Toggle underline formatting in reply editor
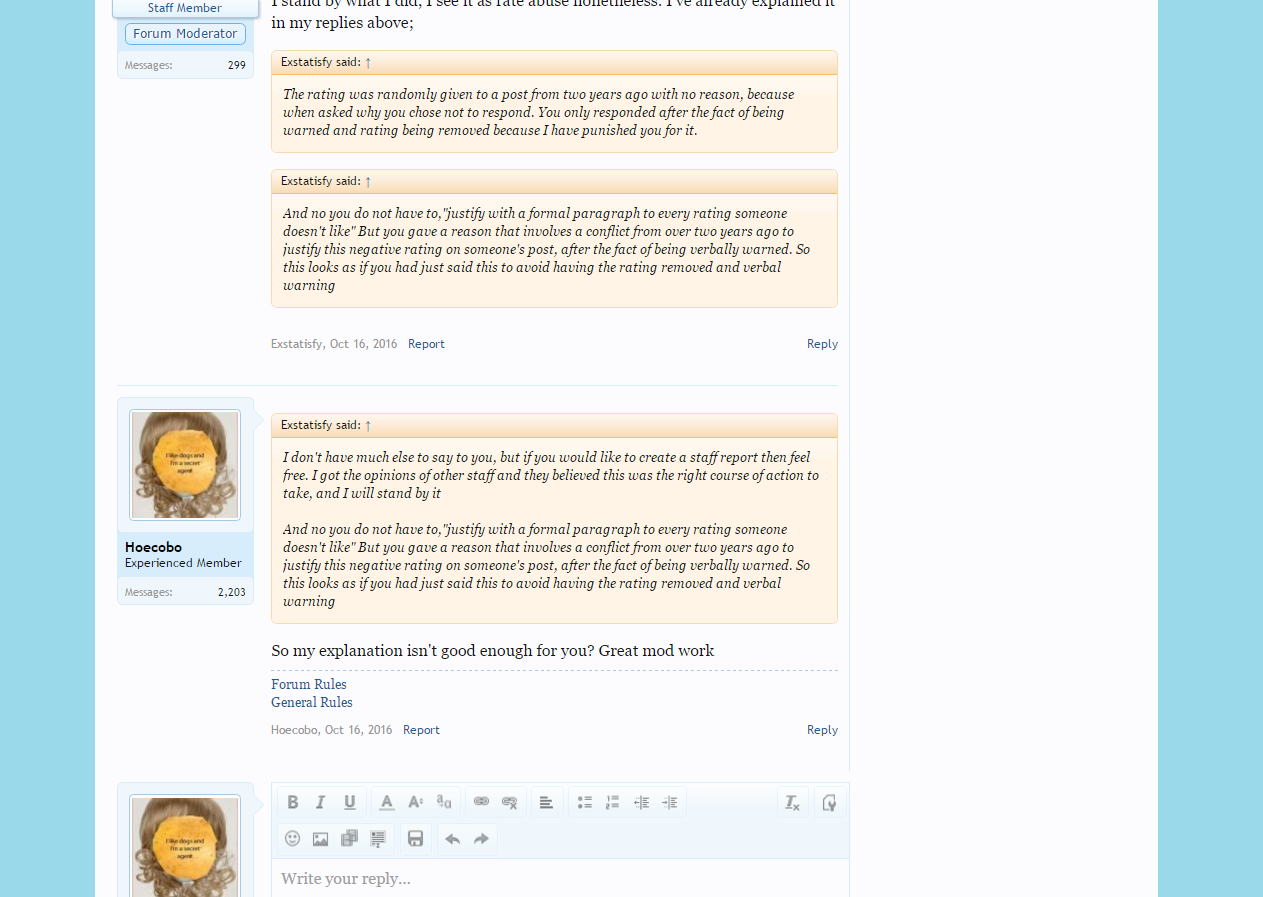This screenshot has height=897, width=1263. click(x=350, y=802)
